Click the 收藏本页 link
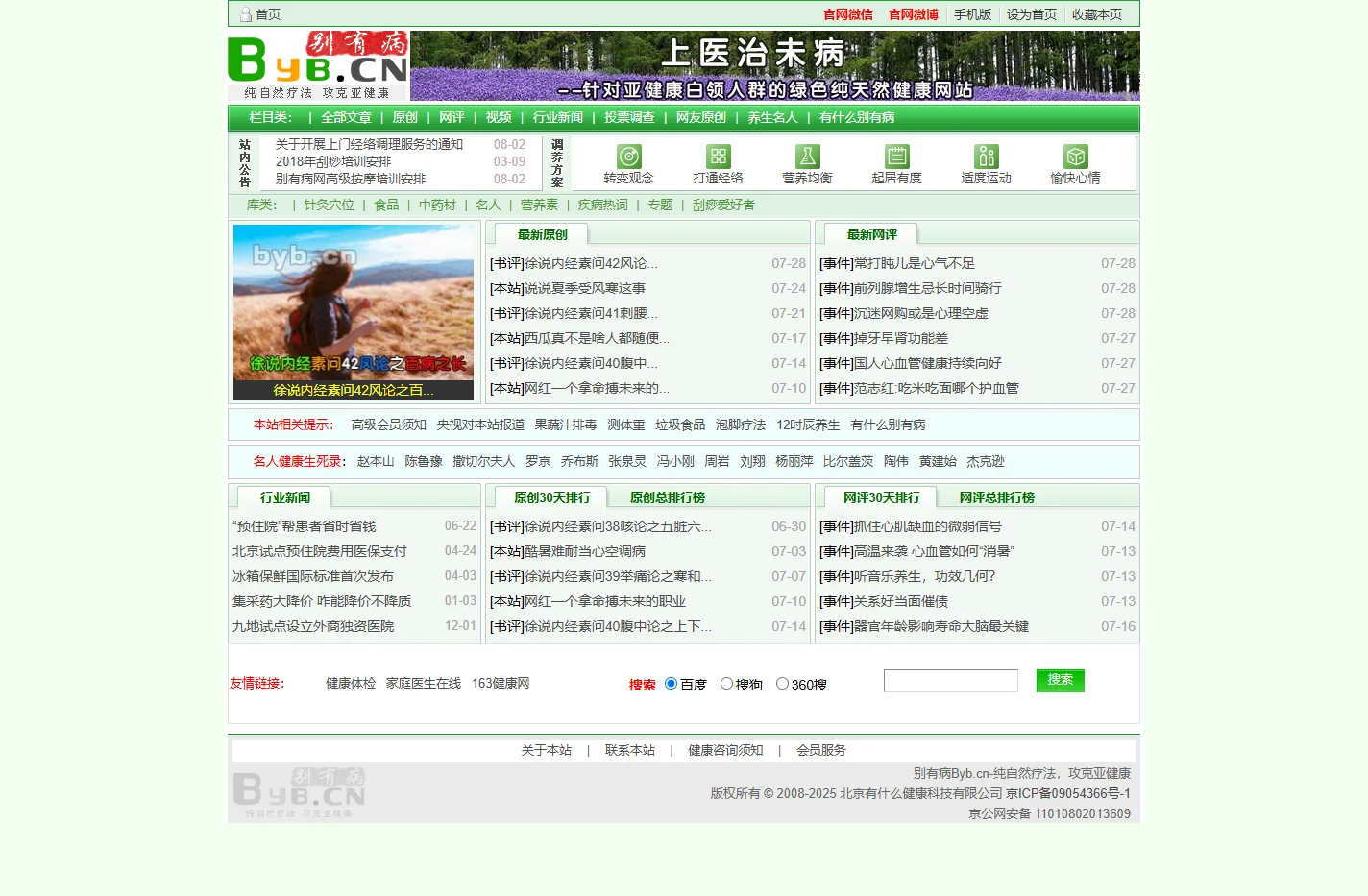The image size is (1368, 896). 1097,14
